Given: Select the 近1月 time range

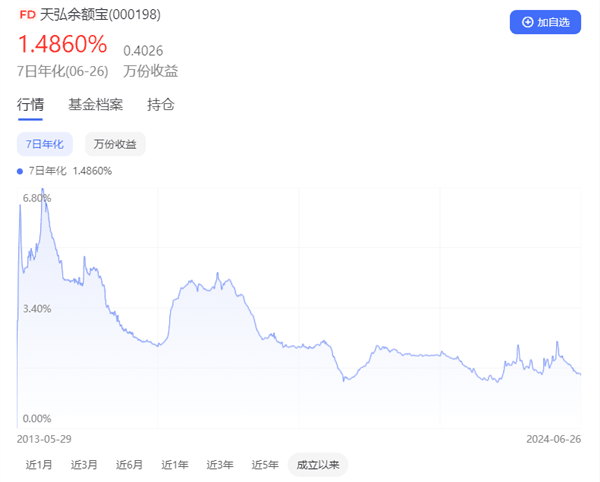Looking at the screenshot, I should [39, 465].
